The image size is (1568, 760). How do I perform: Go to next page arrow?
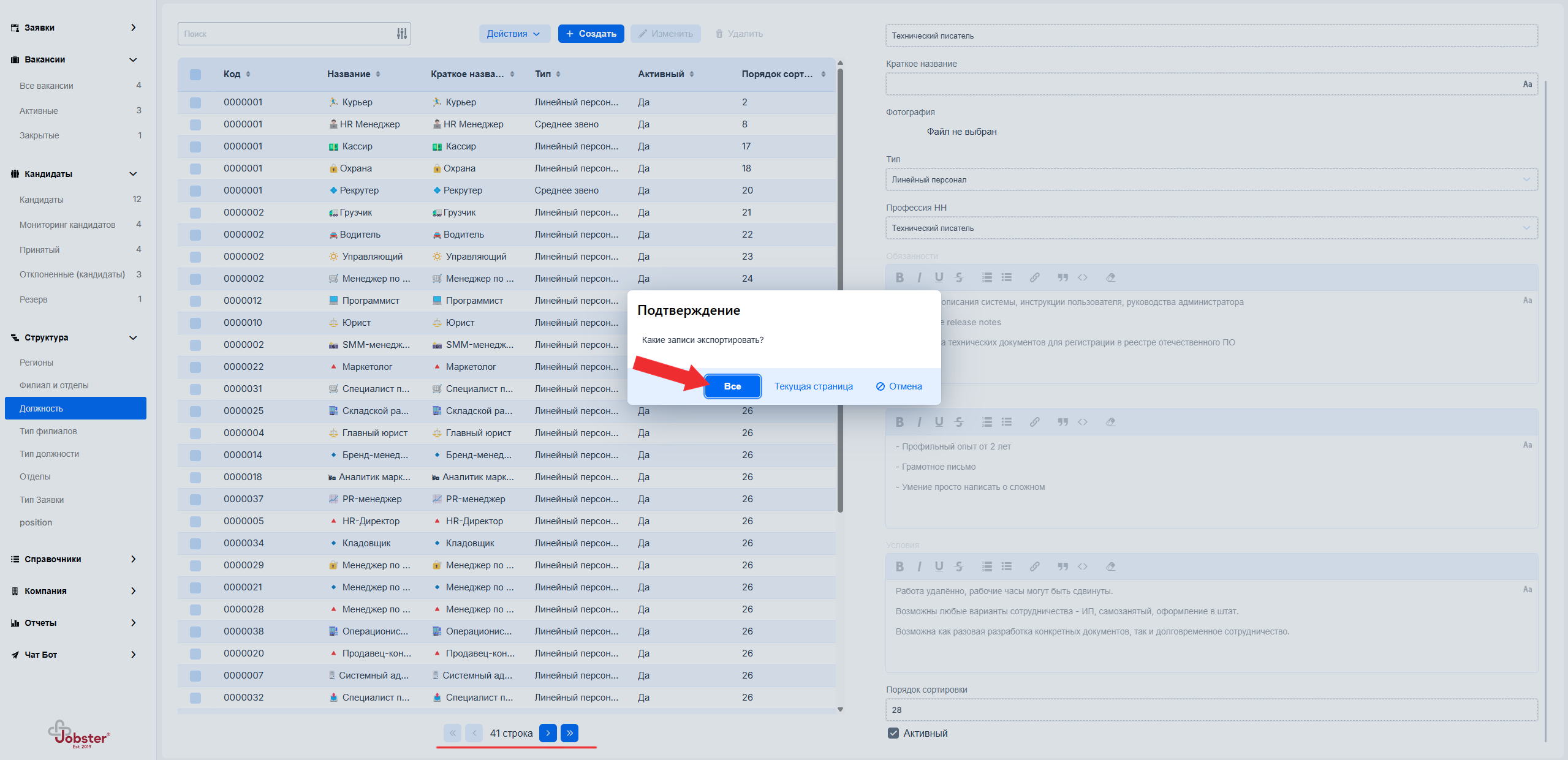tap(548, 733)
